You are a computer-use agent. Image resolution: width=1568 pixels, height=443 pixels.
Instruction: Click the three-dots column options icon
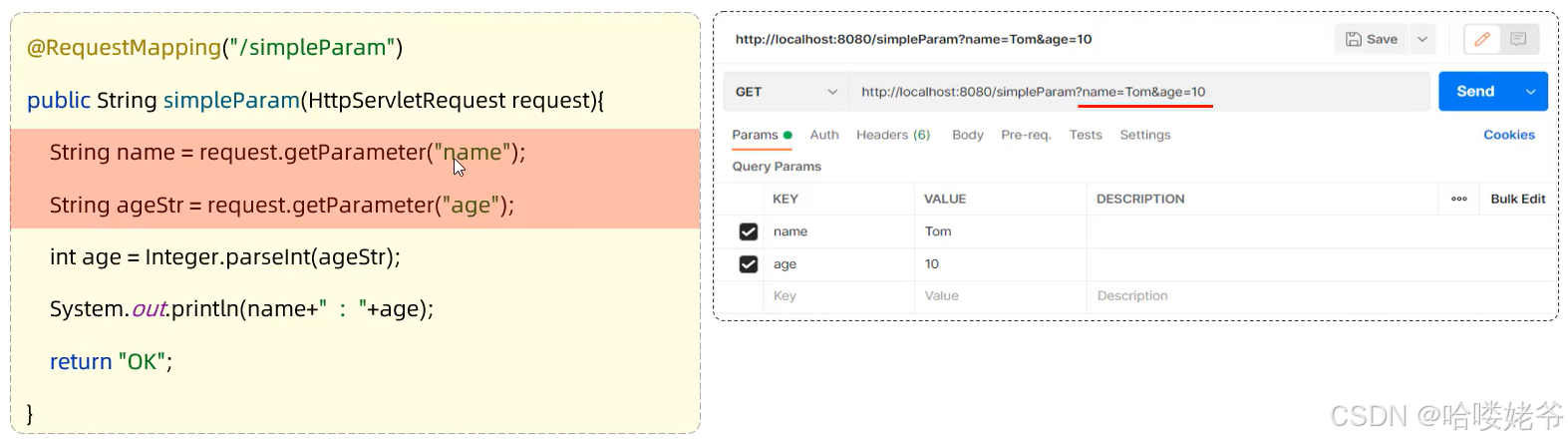pyautogui.click(x=1459, y=199)
